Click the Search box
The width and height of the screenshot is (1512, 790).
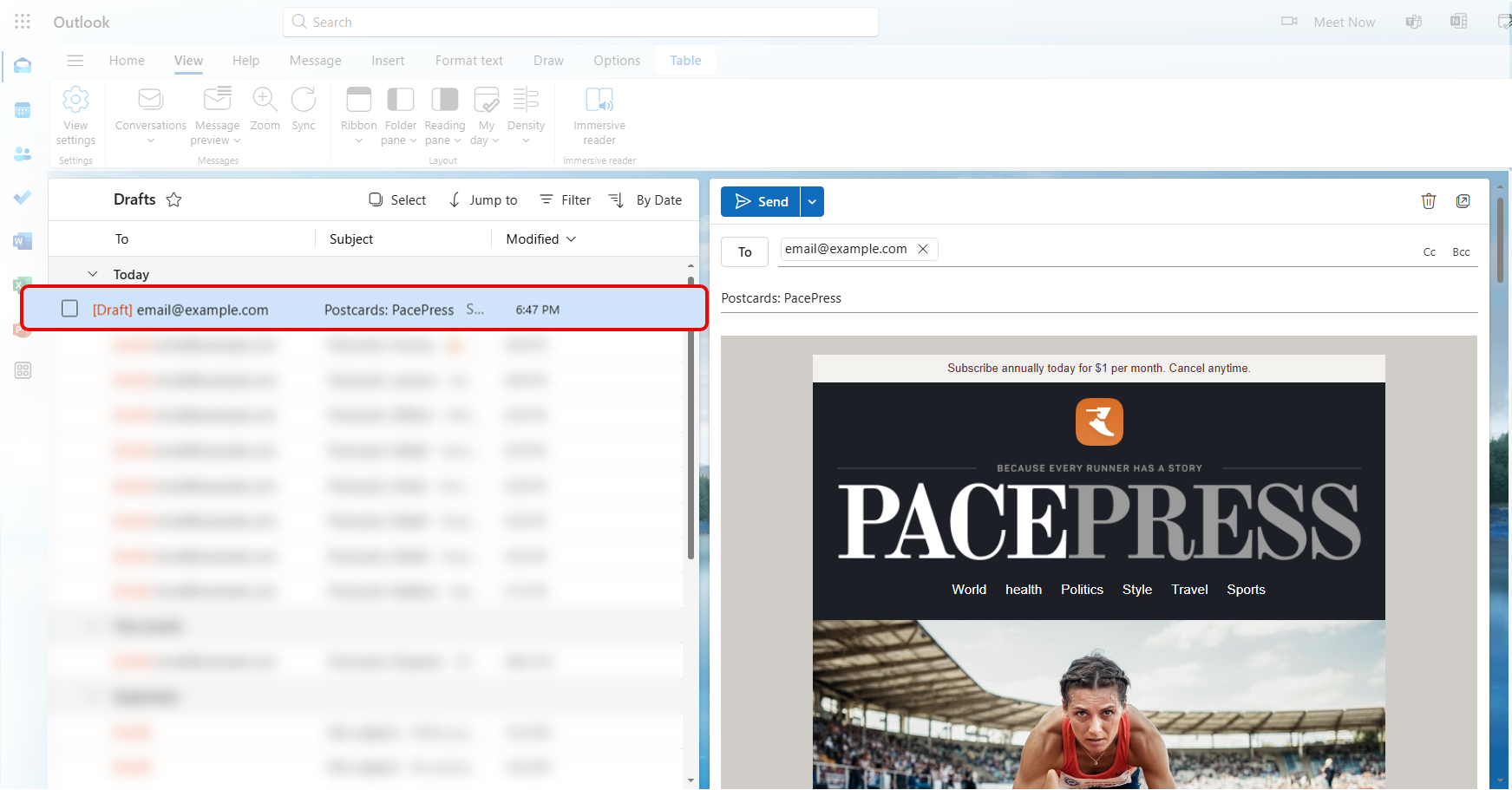[x=580, y=22]
